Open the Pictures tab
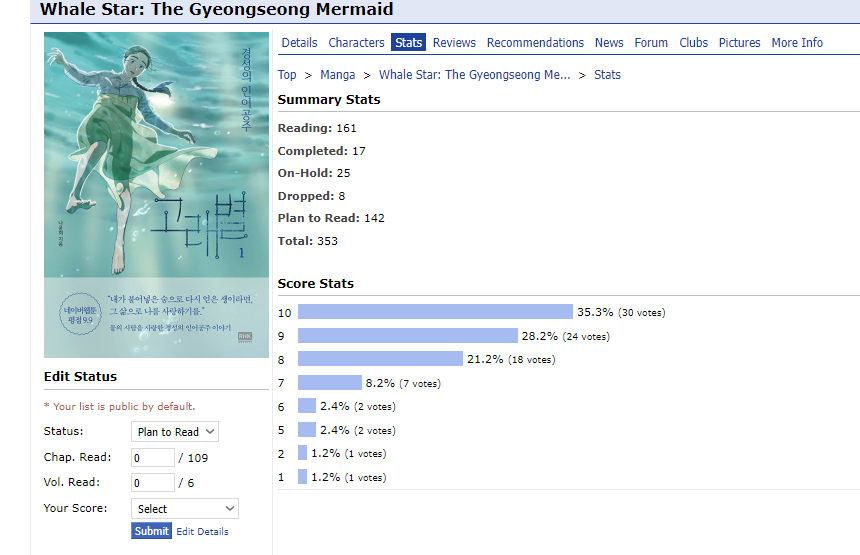Screen dimensions: 860x555 [x=739, y=42]
